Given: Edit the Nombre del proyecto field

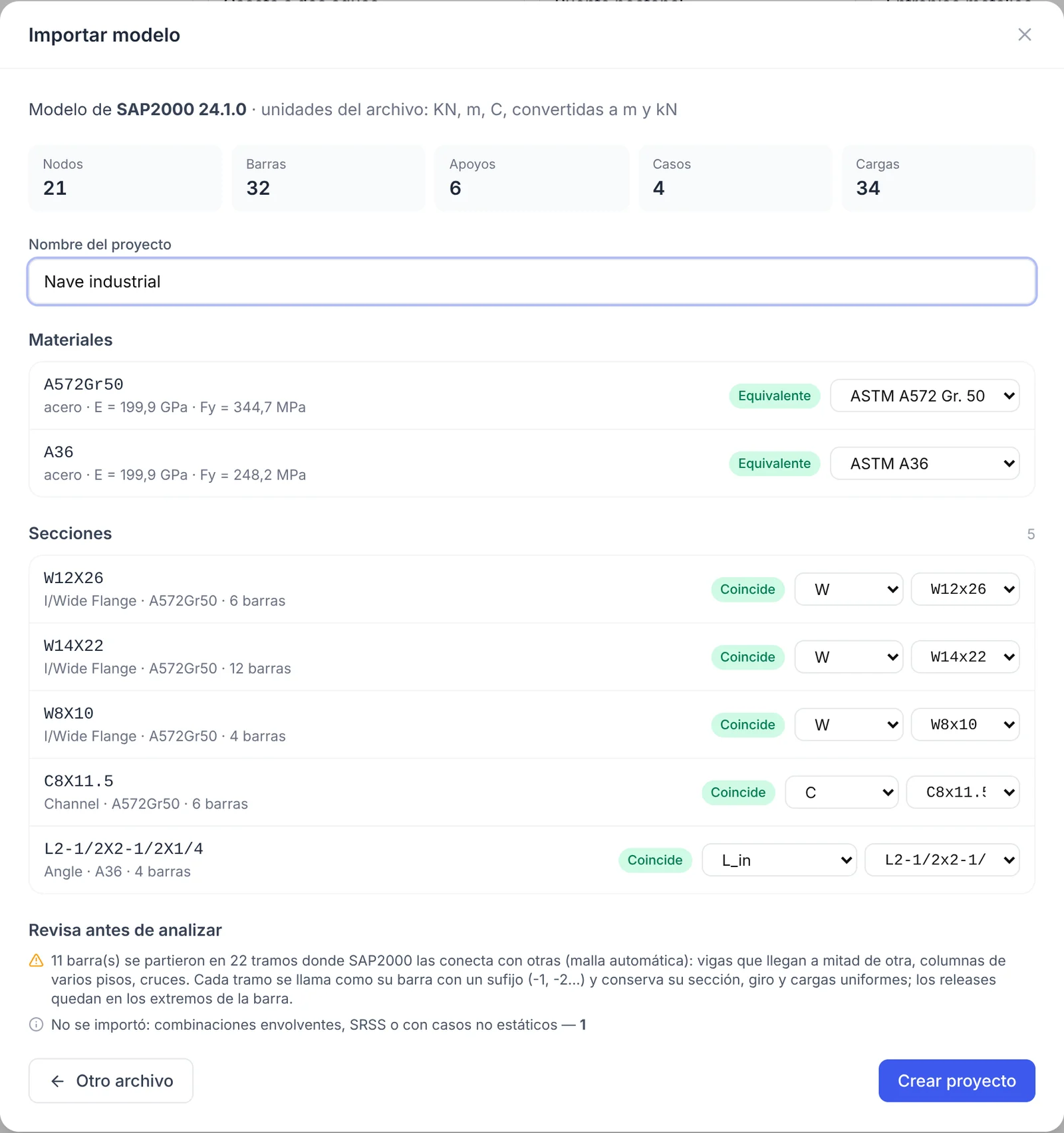Looking at the screenshot, I should (532, 281).
